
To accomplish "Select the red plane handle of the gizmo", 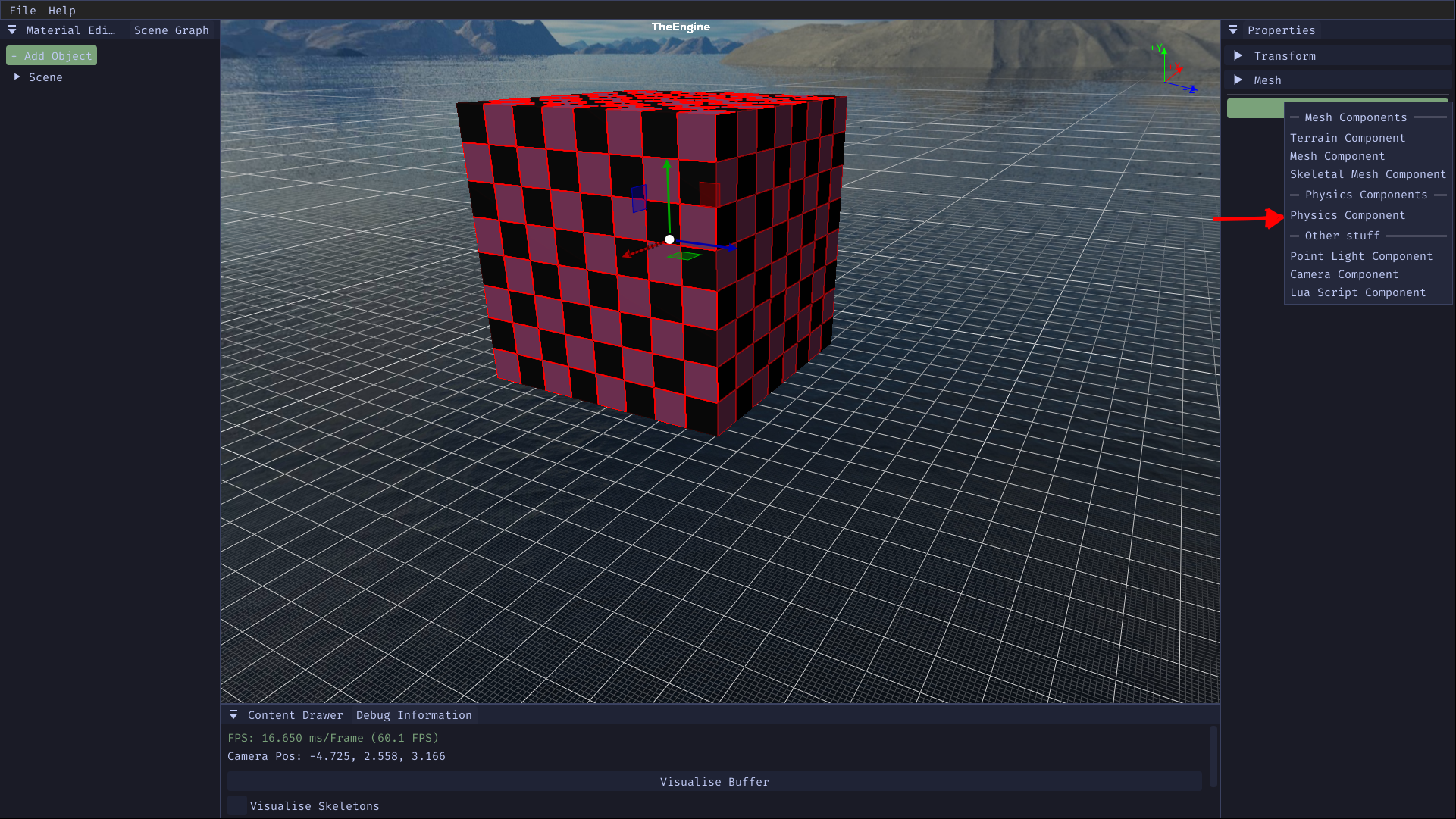I will coord(709,195).
